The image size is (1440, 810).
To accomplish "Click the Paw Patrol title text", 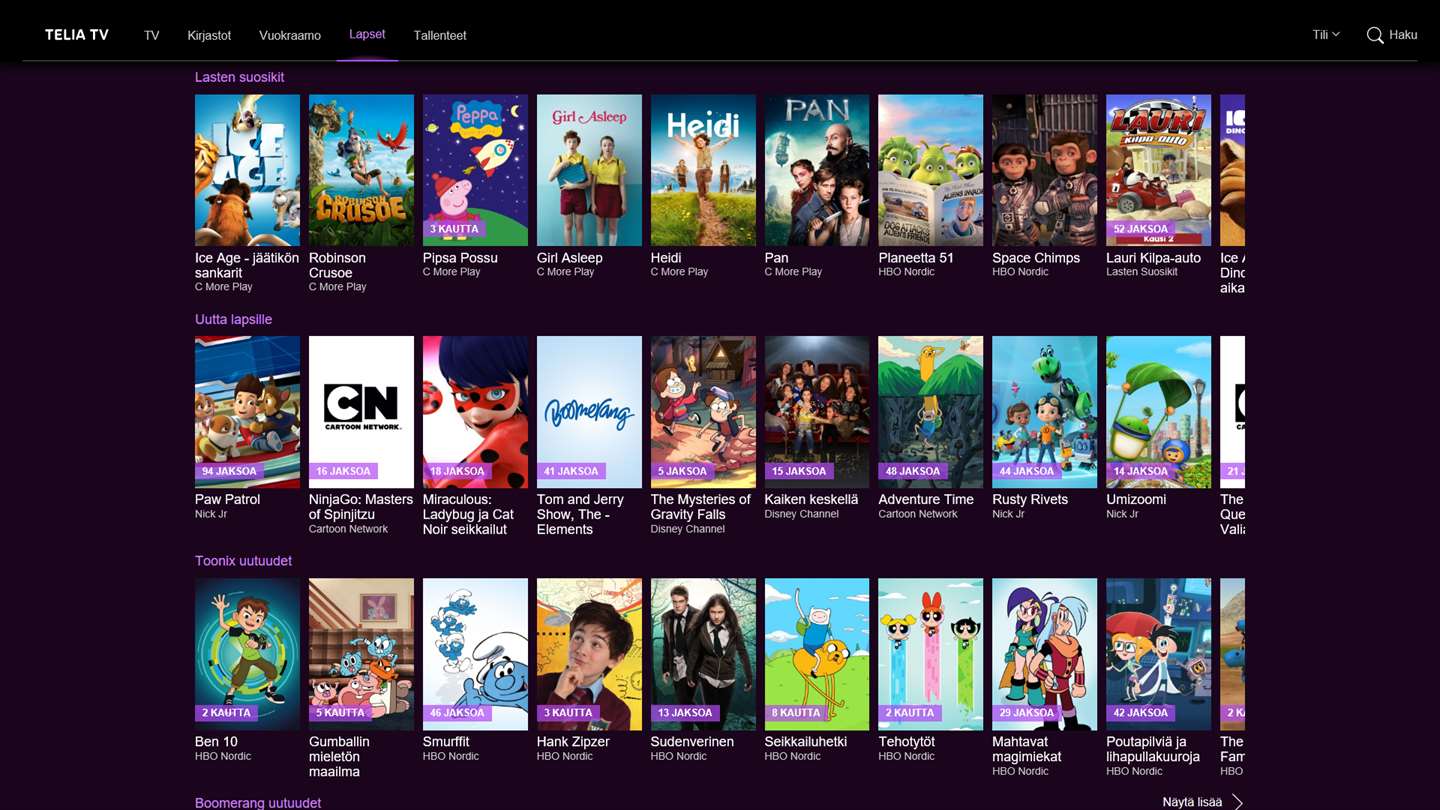I will (x=227, y=500).
